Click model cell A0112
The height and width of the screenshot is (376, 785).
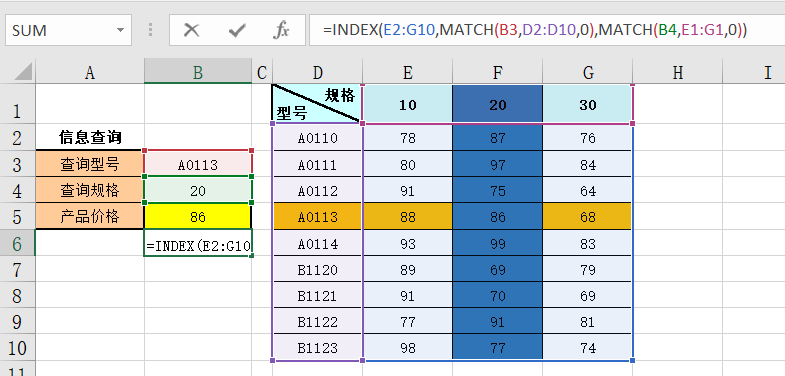317,190
